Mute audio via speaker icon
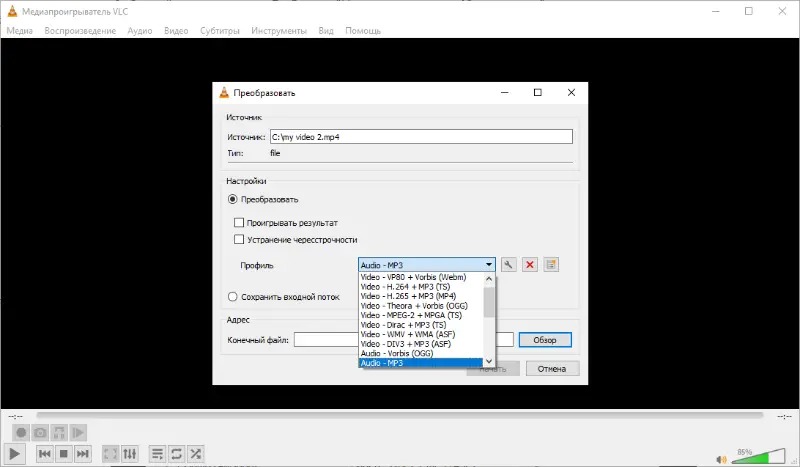Image resolution: width=800 pixels, height=467 pixels. 721,459
